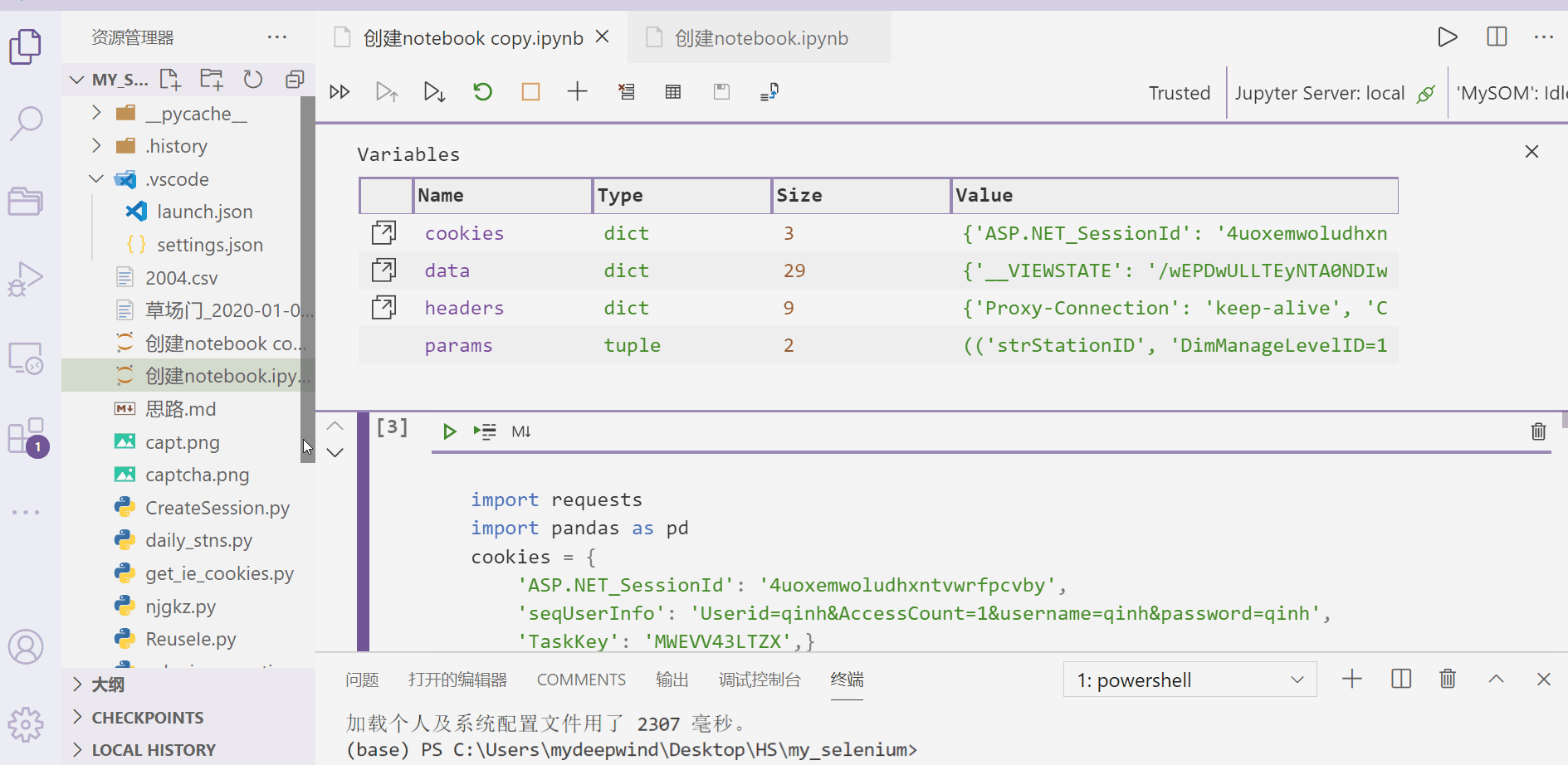
Task: Expand the __pycache__ folder
Action: pyautogui.click(x=97, y=113)
